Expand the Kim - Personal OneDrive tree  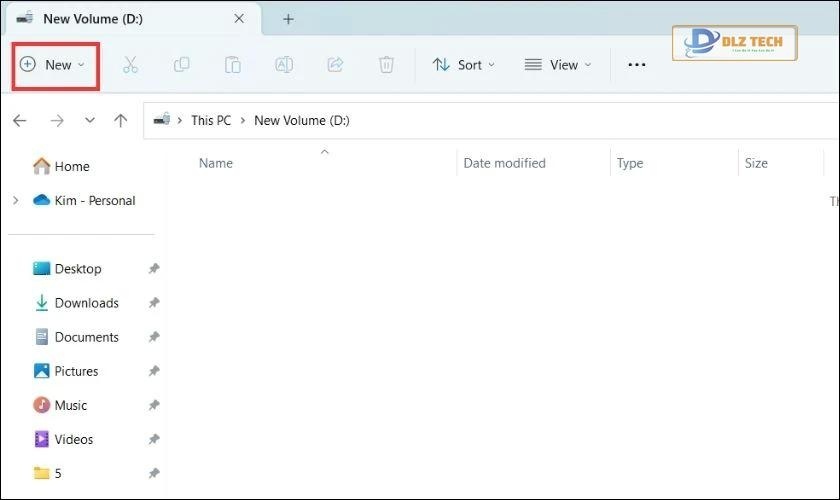coord(15,200)
